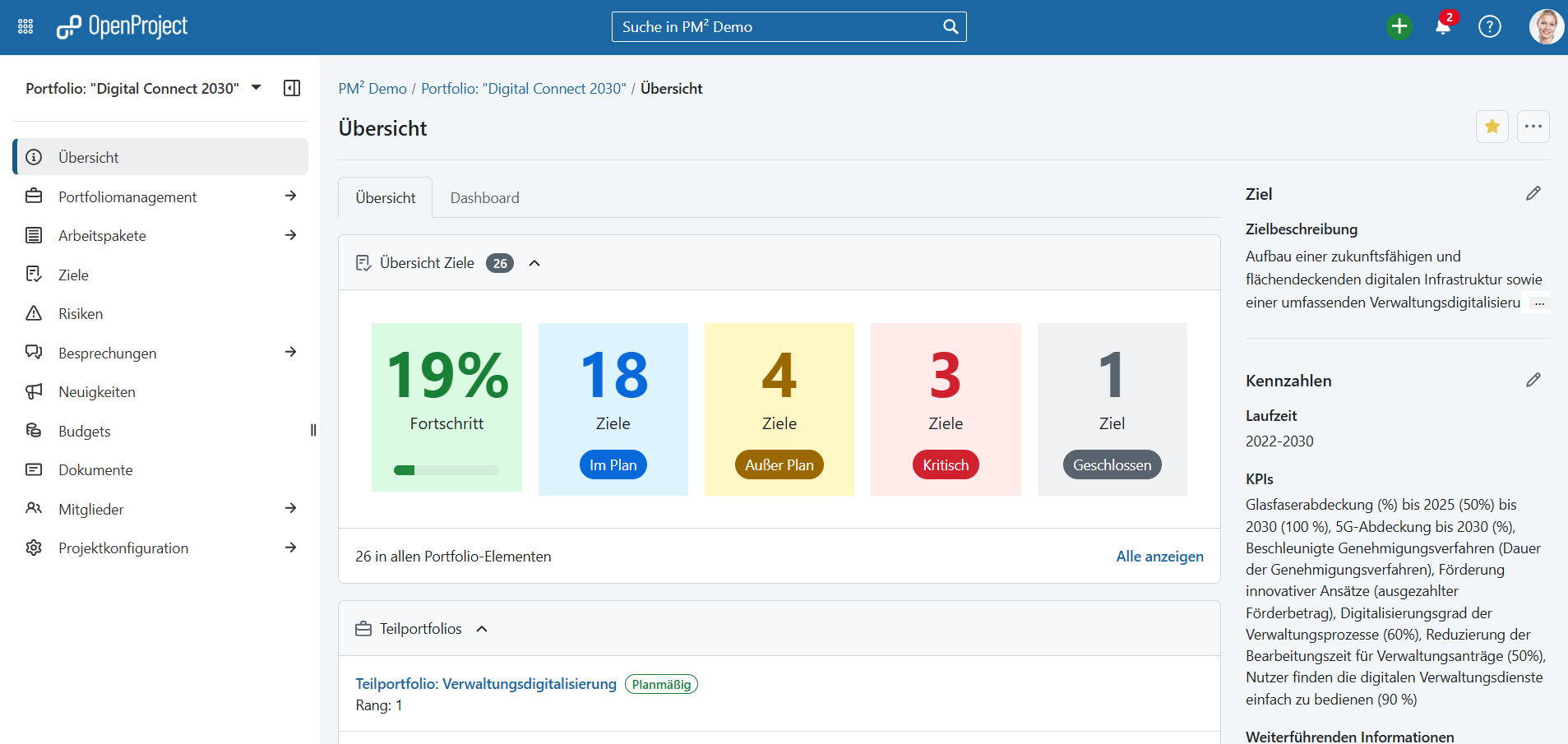The width and height of the screenshot is (1568, 744).
Task: Open the more options menu near the star
Action: pos(1533,127)
